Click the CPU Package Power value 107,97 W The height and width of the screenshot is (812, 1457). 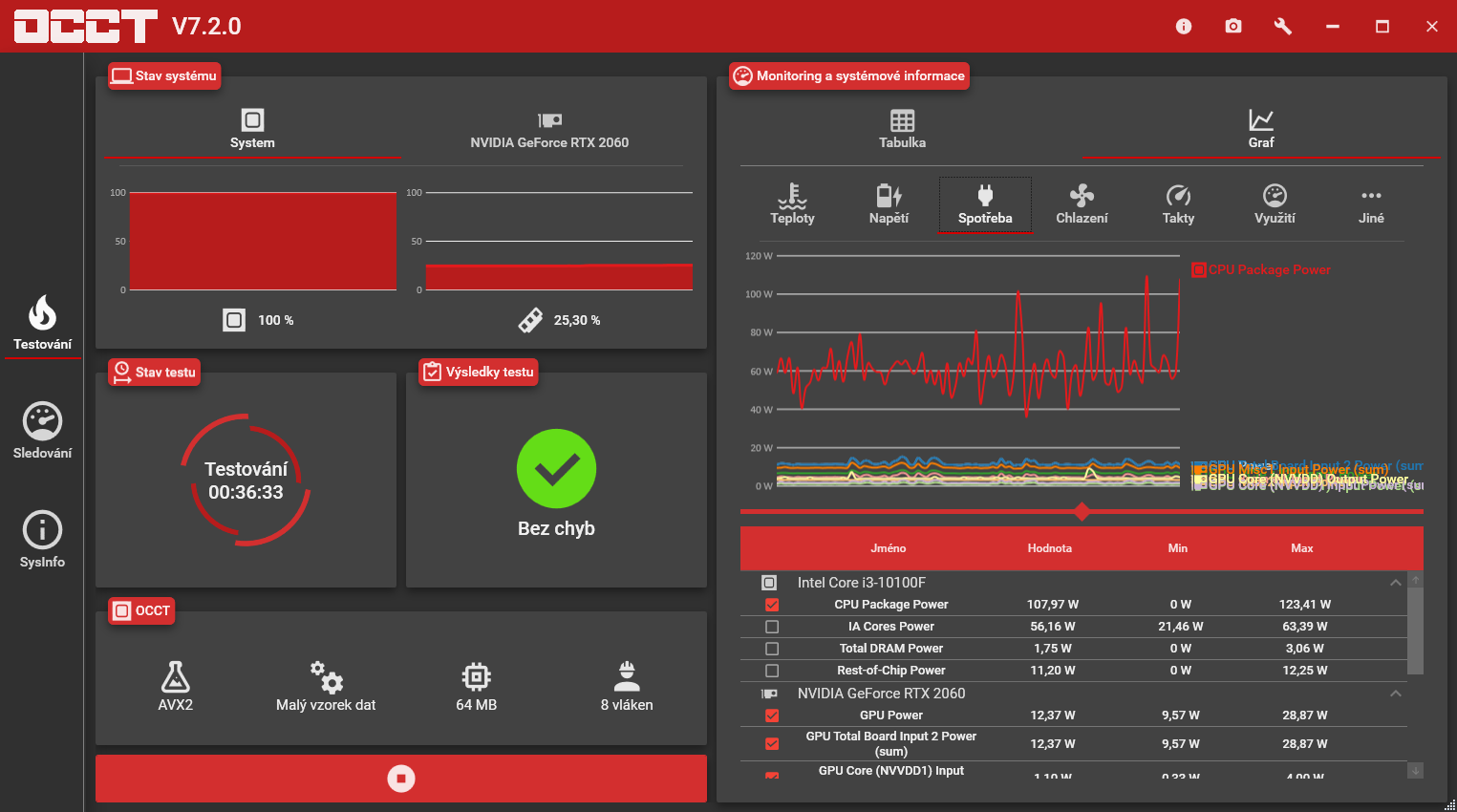1053,605
